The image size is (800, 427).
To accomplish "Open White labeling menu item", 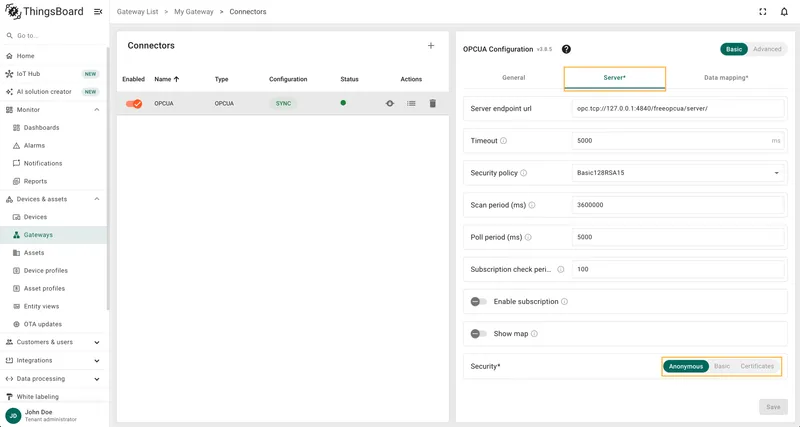I will click(x=54, y=396).
